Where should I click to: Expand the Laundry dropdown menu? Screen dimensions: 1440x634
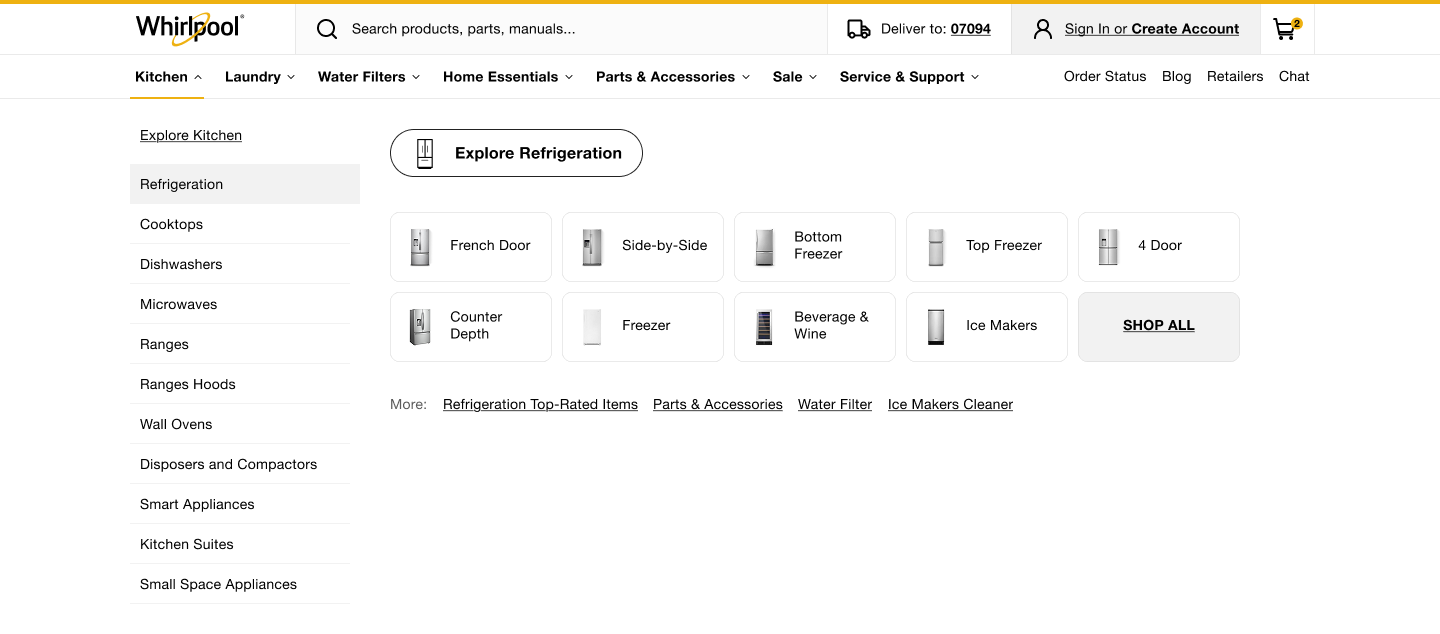tap(259, 77)
